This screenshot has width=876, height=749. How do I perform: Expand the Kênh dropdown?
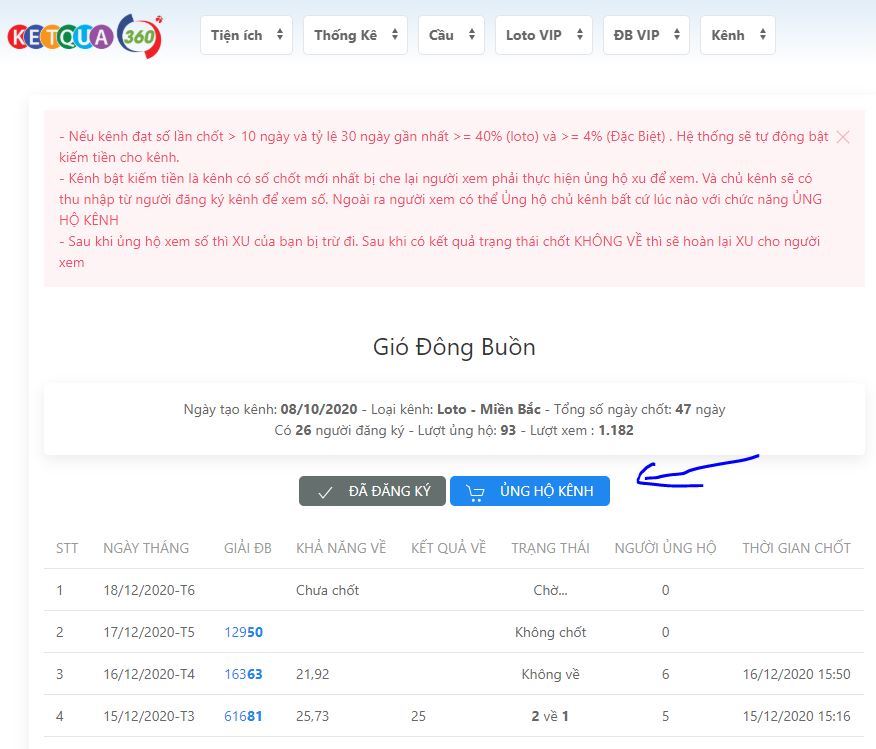click(x=737, y=35)
